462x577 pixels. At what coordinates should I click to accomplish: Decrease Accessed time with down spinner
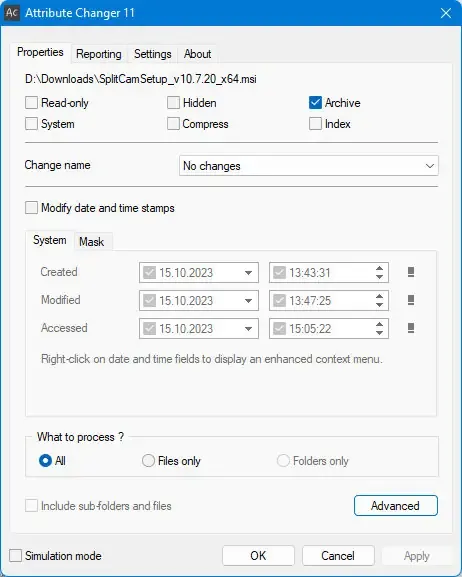point(380,333)
